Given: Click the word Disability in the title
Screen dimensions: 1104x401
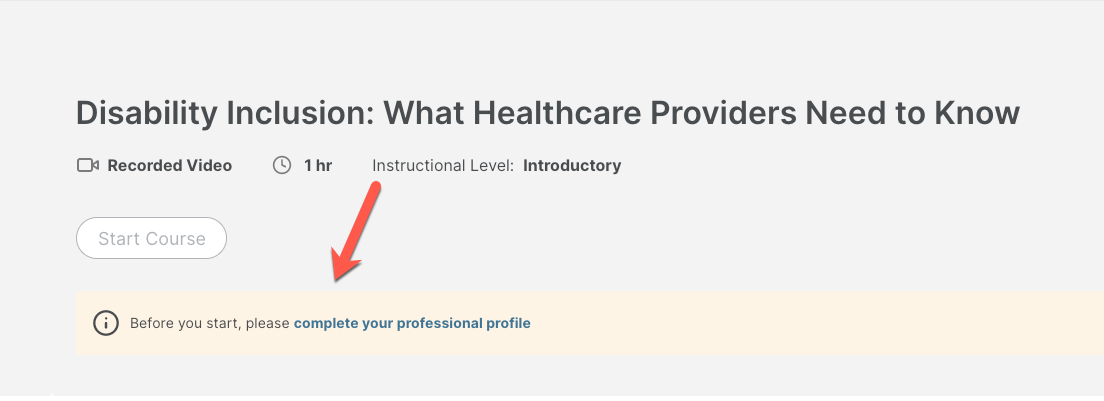Looking at the screenshot, I should pos(145,113).
